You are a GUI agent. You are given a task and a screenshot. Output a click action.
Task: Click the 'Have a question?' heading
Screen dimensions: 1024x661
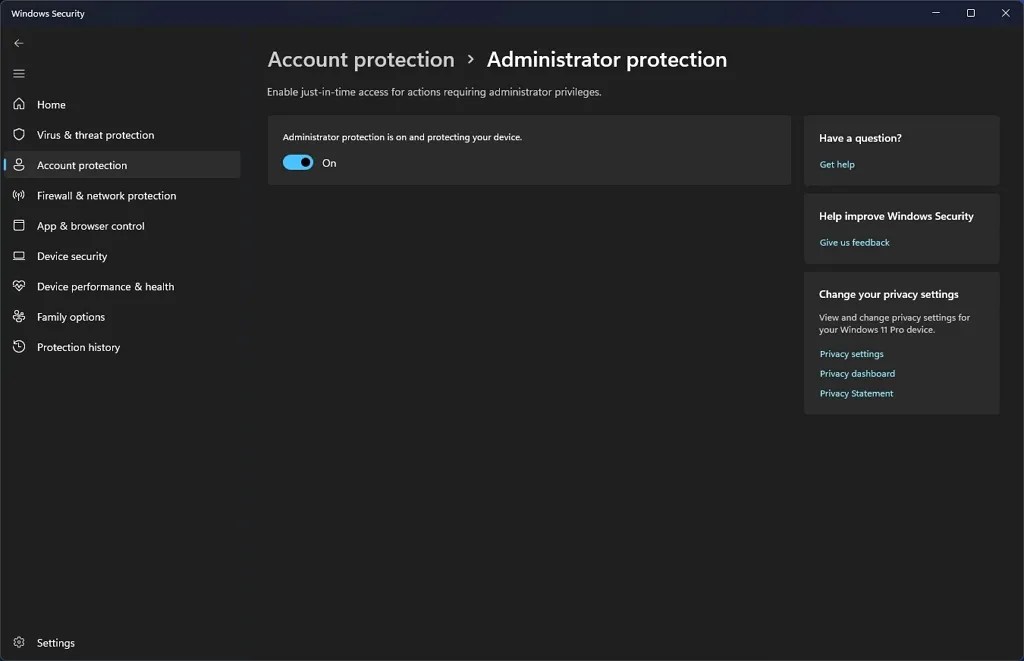[x=860, y=138]
